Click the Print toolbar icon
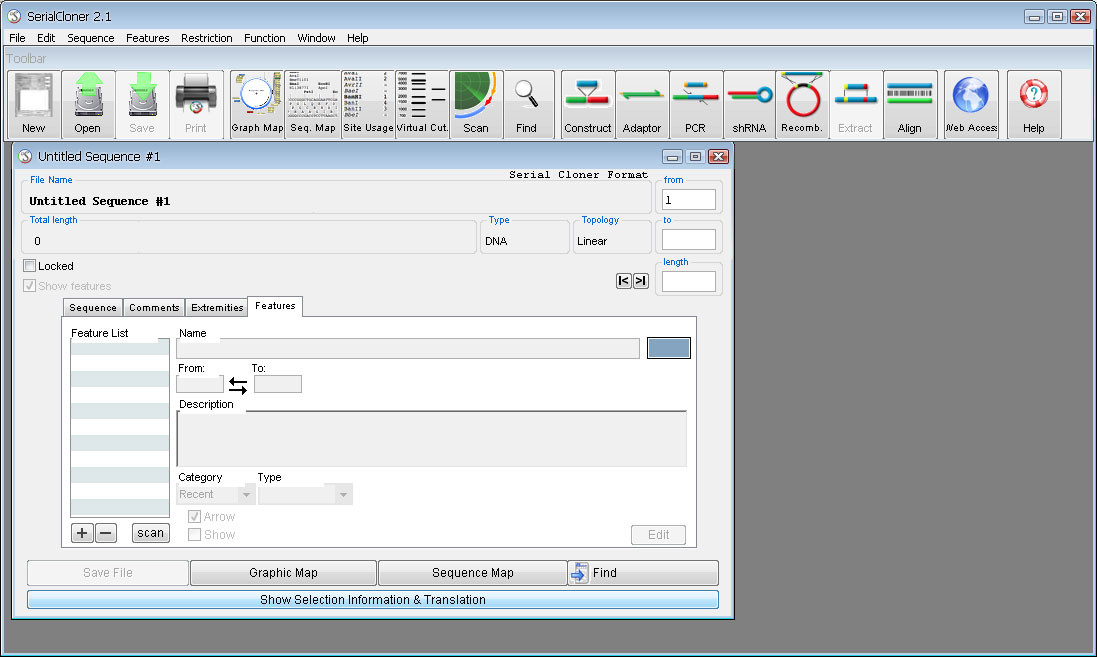 (196, 104)
